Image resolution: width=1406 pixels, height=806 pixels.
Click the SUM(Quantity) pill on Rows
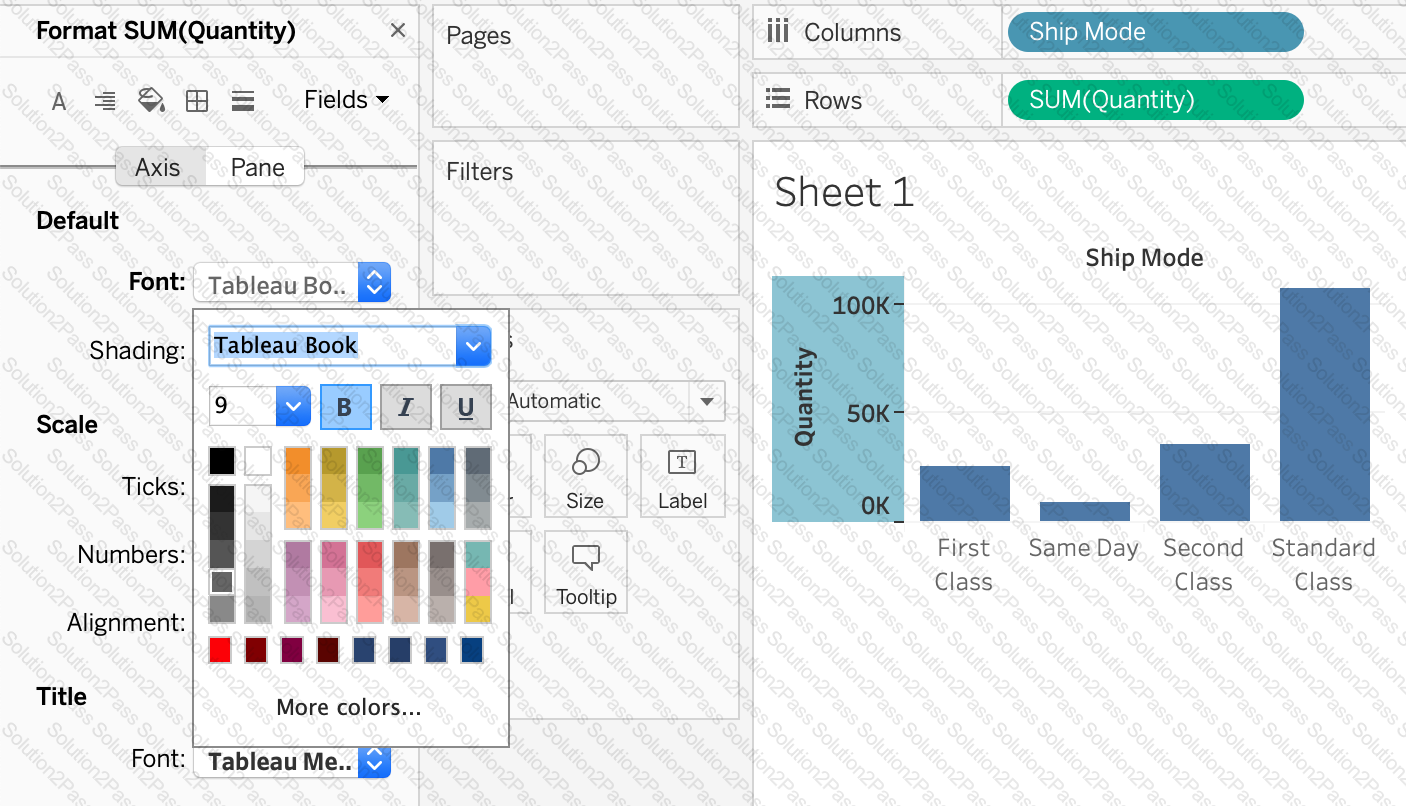(x=1154, y=100)
